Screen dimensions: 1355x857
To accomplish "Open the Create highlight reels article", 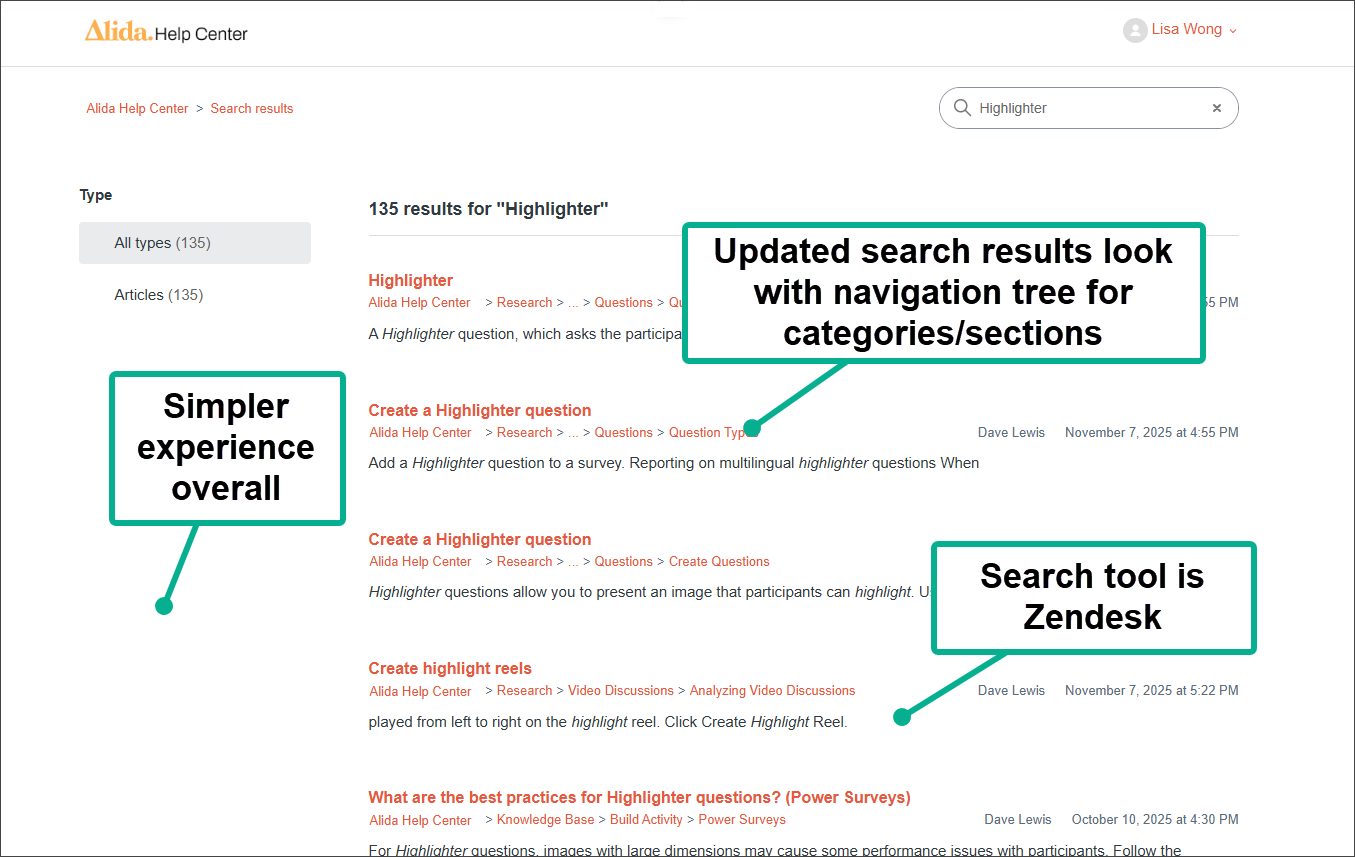I will click(x=450, y=668).
